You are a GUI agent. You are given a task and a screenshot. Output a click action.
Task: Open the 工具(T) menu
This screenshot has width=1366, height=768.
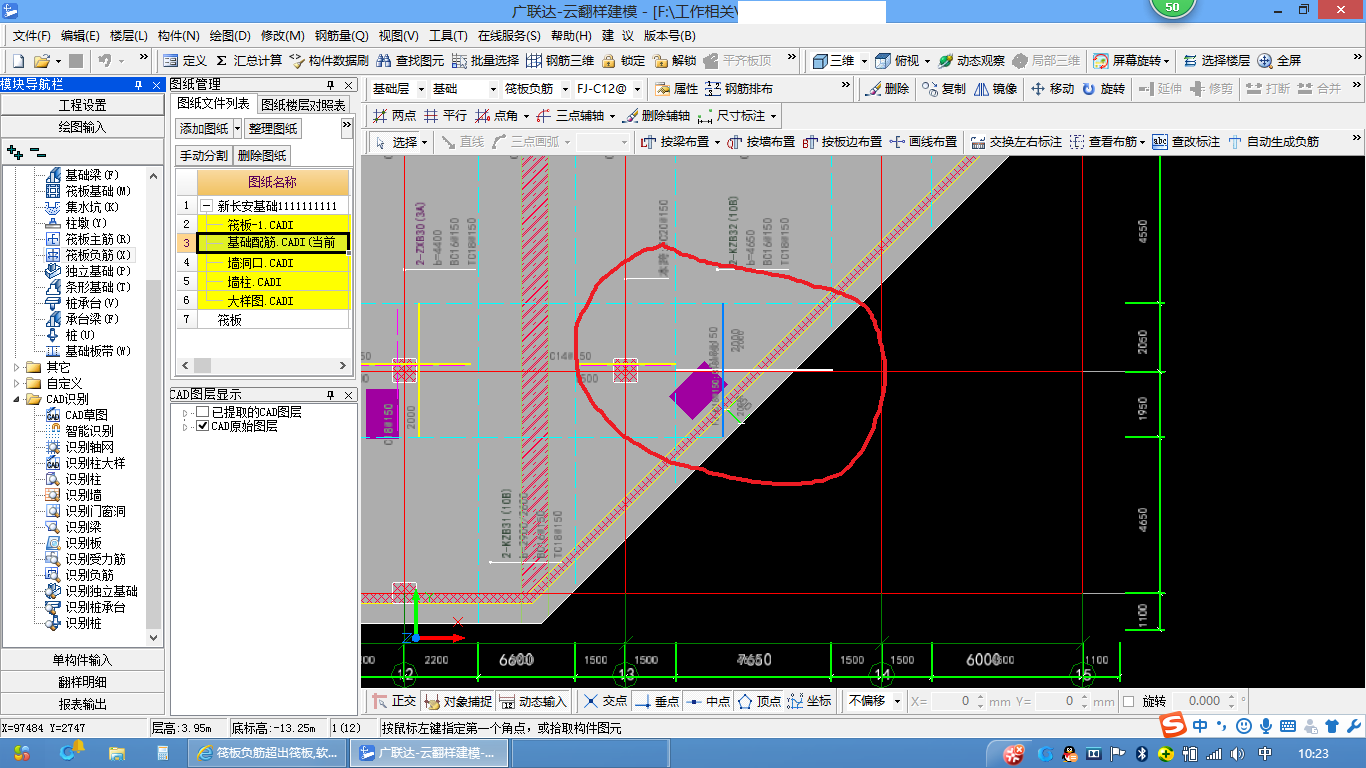point(448,35)
